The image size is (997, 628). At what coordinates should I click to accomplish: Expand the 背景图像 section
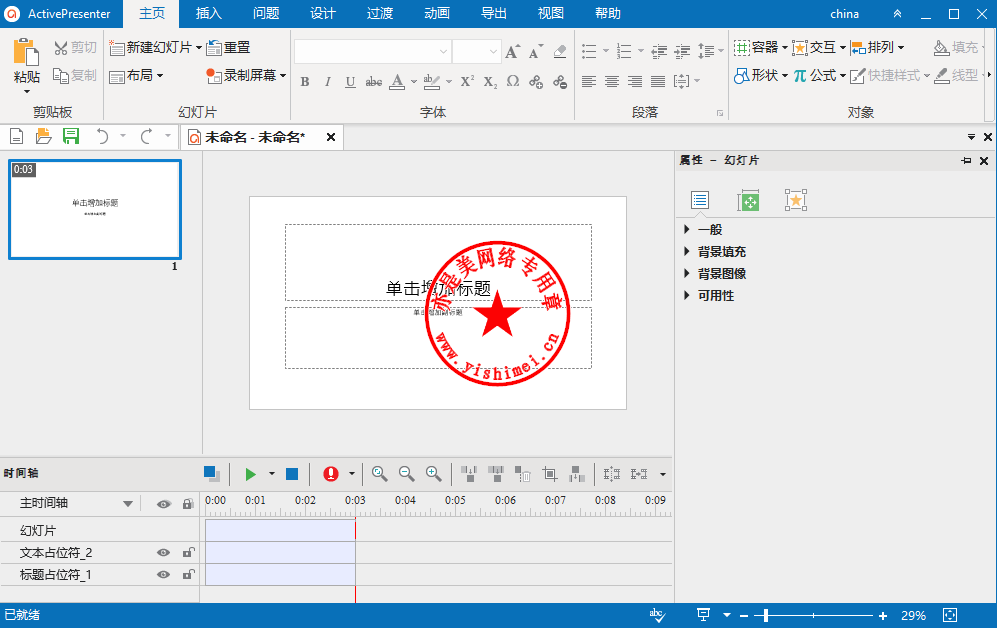coord(687,273)
